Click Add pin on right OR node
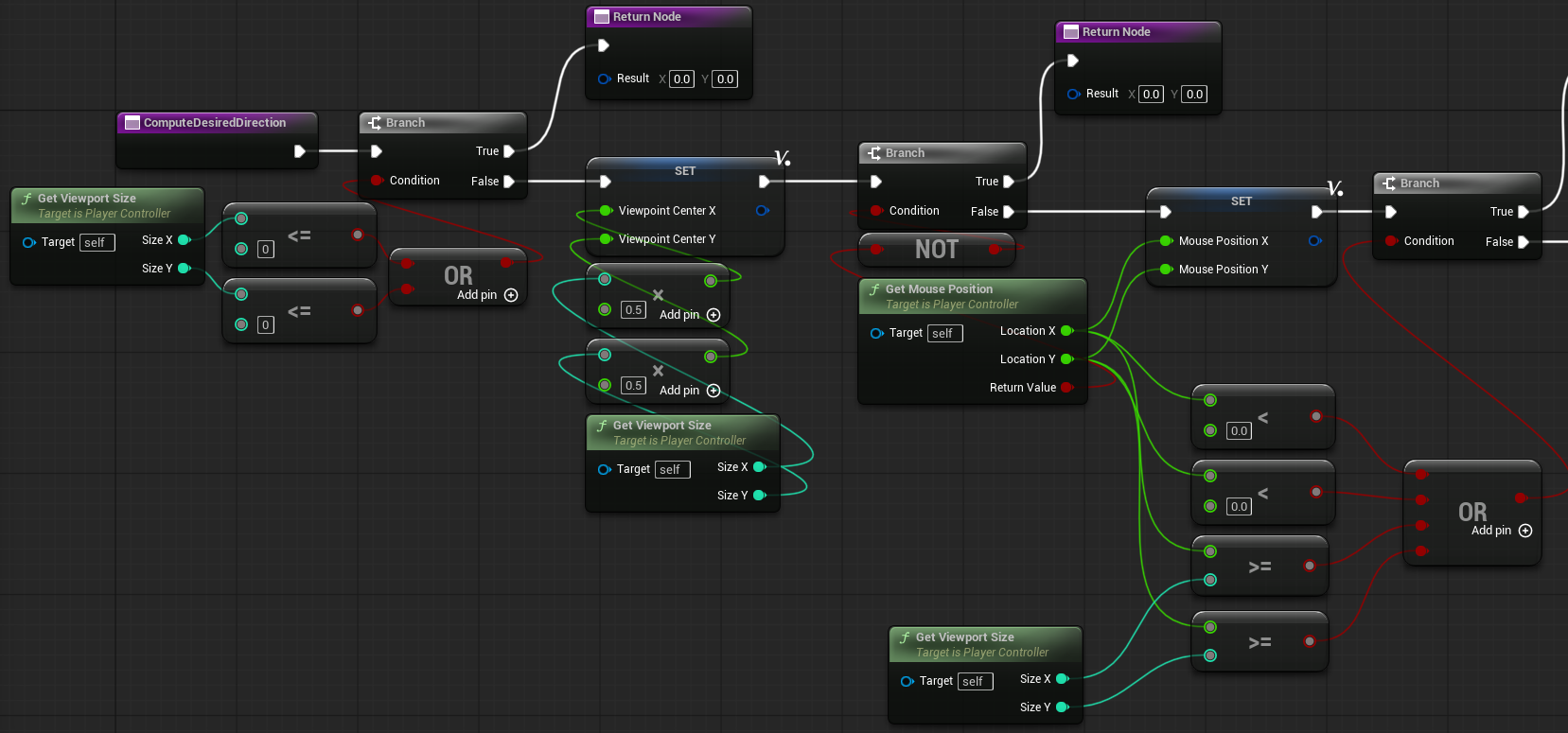Screen dimensions: 1568x733 [1524, 531]
